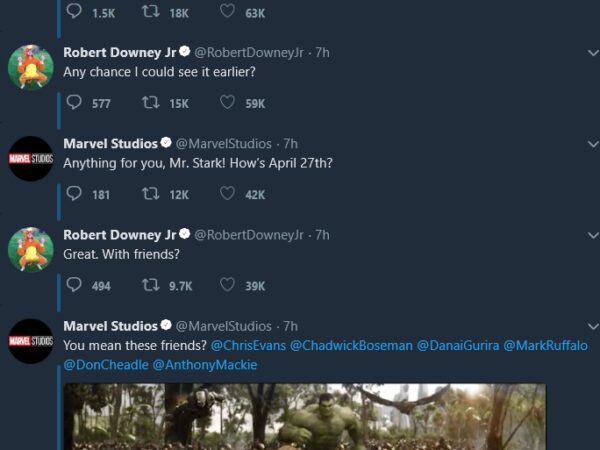This screenshot has width=600, height=450.
Task: Reply to the 'How's April 27th?' tweet
Action: click(x=75, y=194)
